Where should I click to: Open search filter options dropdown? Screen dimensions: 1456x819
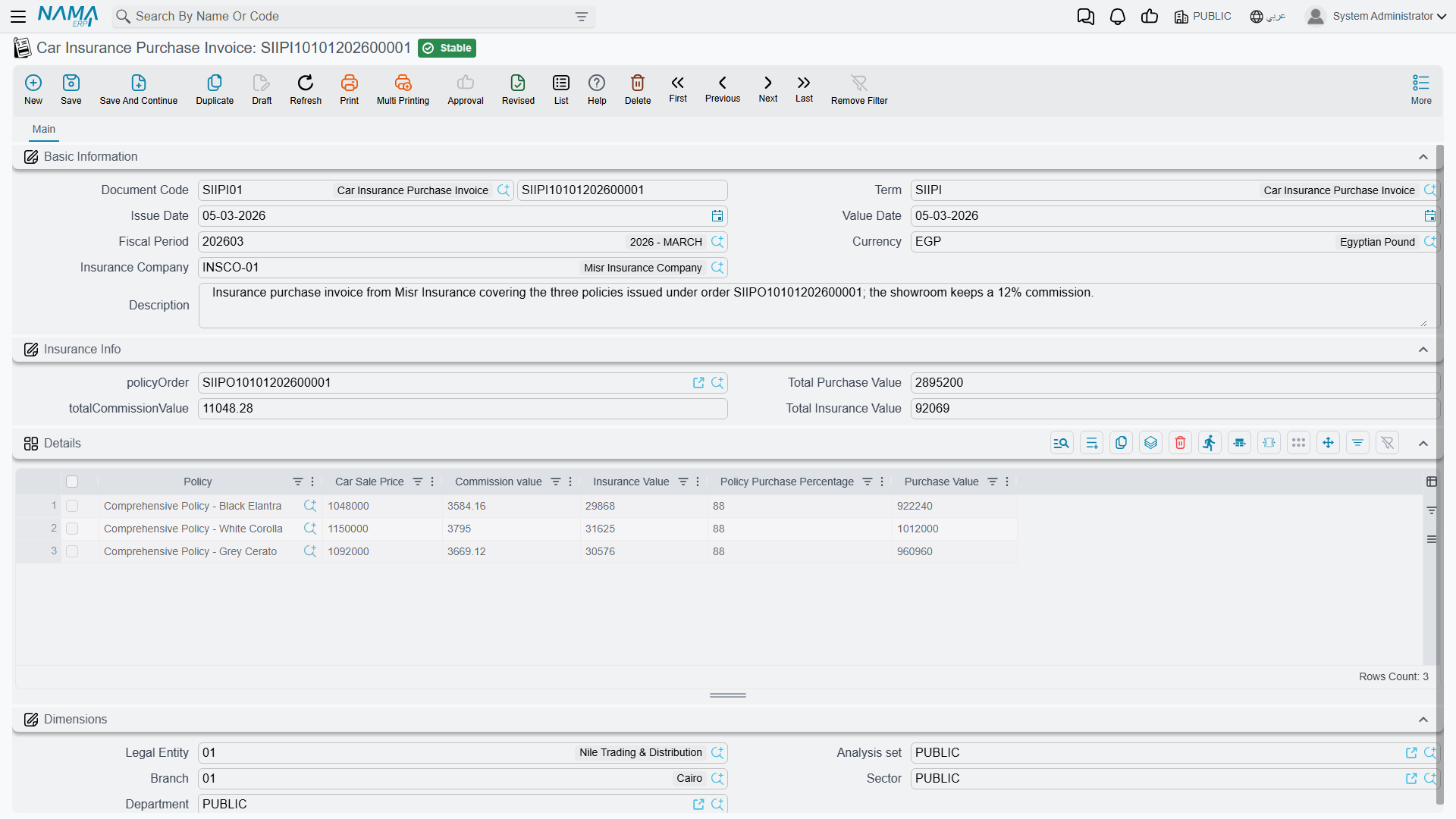tap(582, 17)
